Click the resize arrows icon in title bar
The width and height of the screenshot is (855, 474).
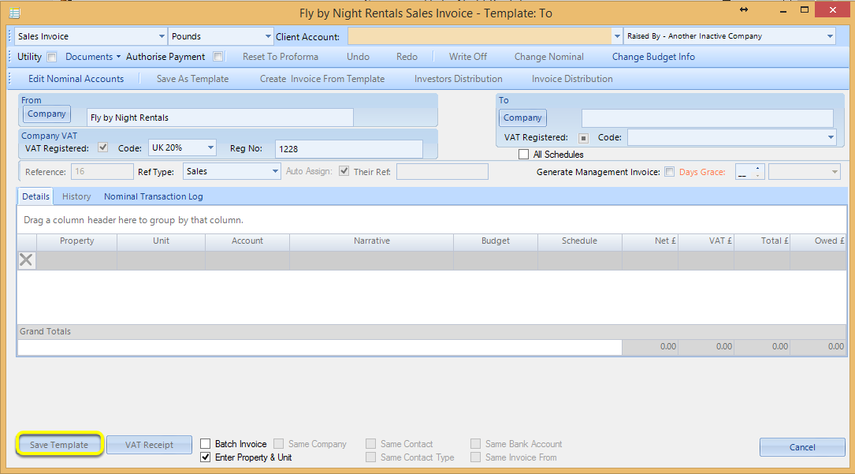pyautogui.click(x=744, y=10)
